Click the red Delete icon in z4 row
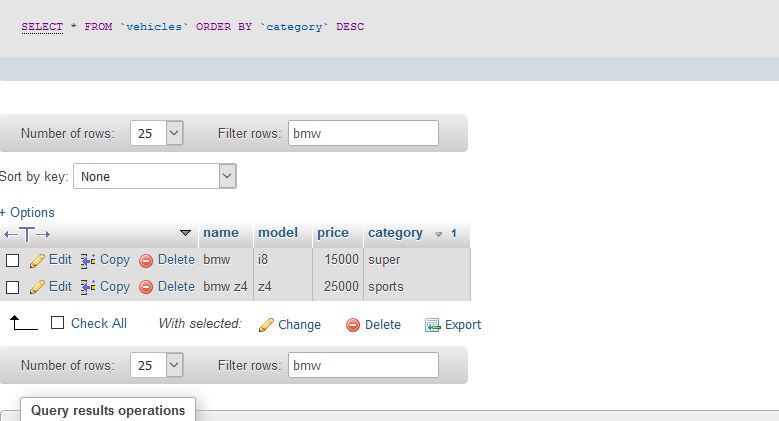 (x=146, y=287)
